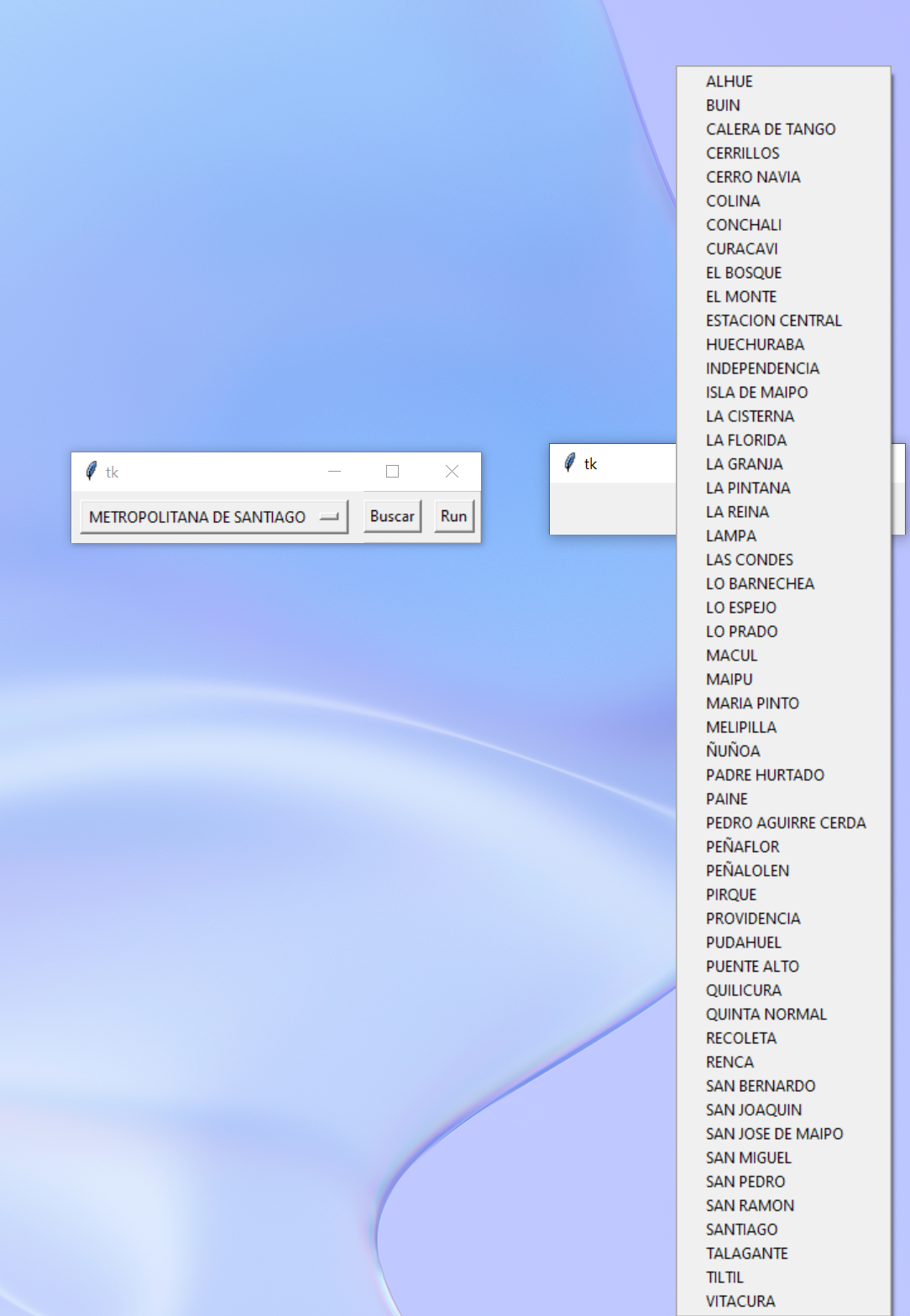Select LA GRANJA menu entry
Image resolution: width=910 pixels, height=1316 pixels.
(x=783, y=464)
